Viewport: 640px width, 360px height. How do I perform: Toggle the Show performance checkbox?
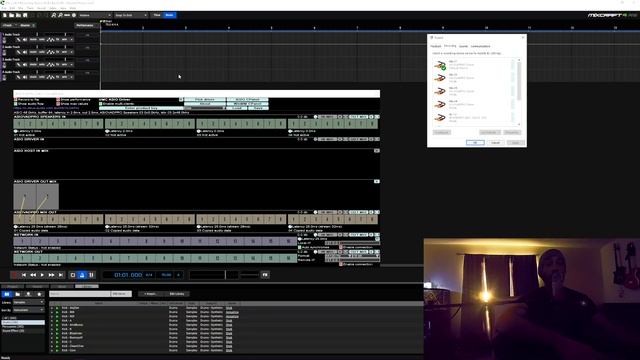point(58,100)
